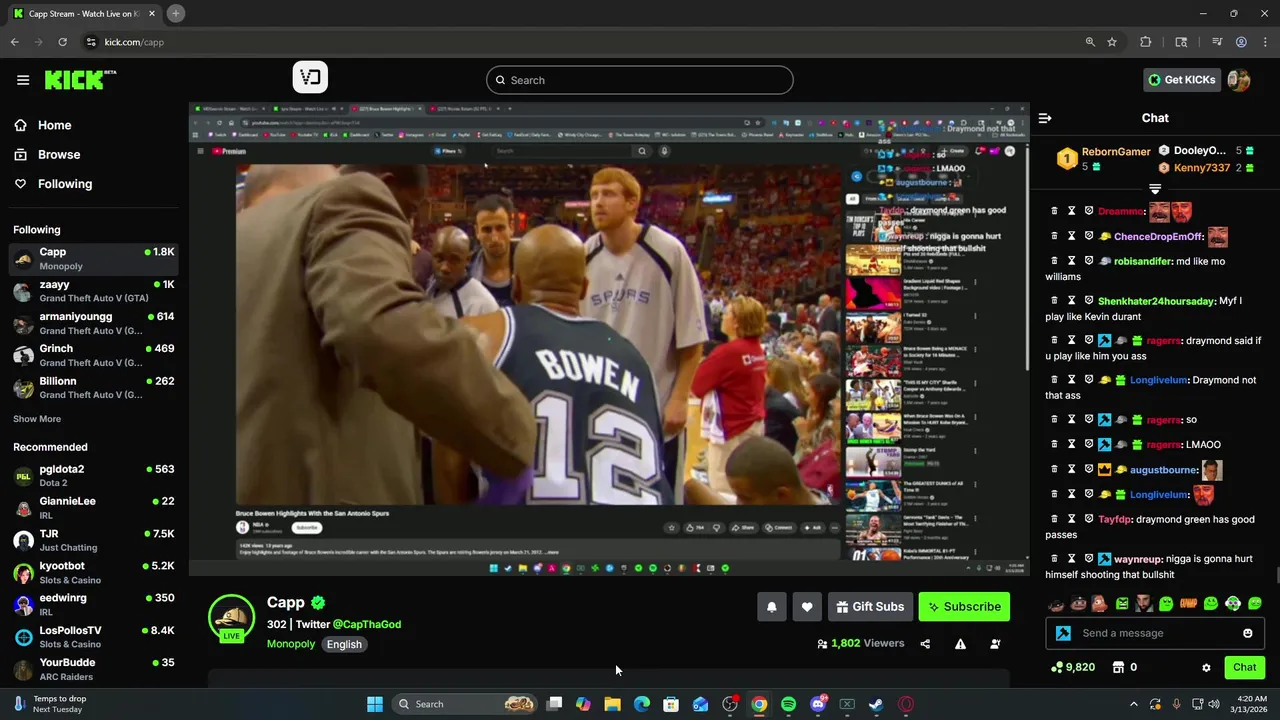Viewport: 1280px width, 720px height.
Task: Open profile avatar menu top right
Action: pos(1239,80)
